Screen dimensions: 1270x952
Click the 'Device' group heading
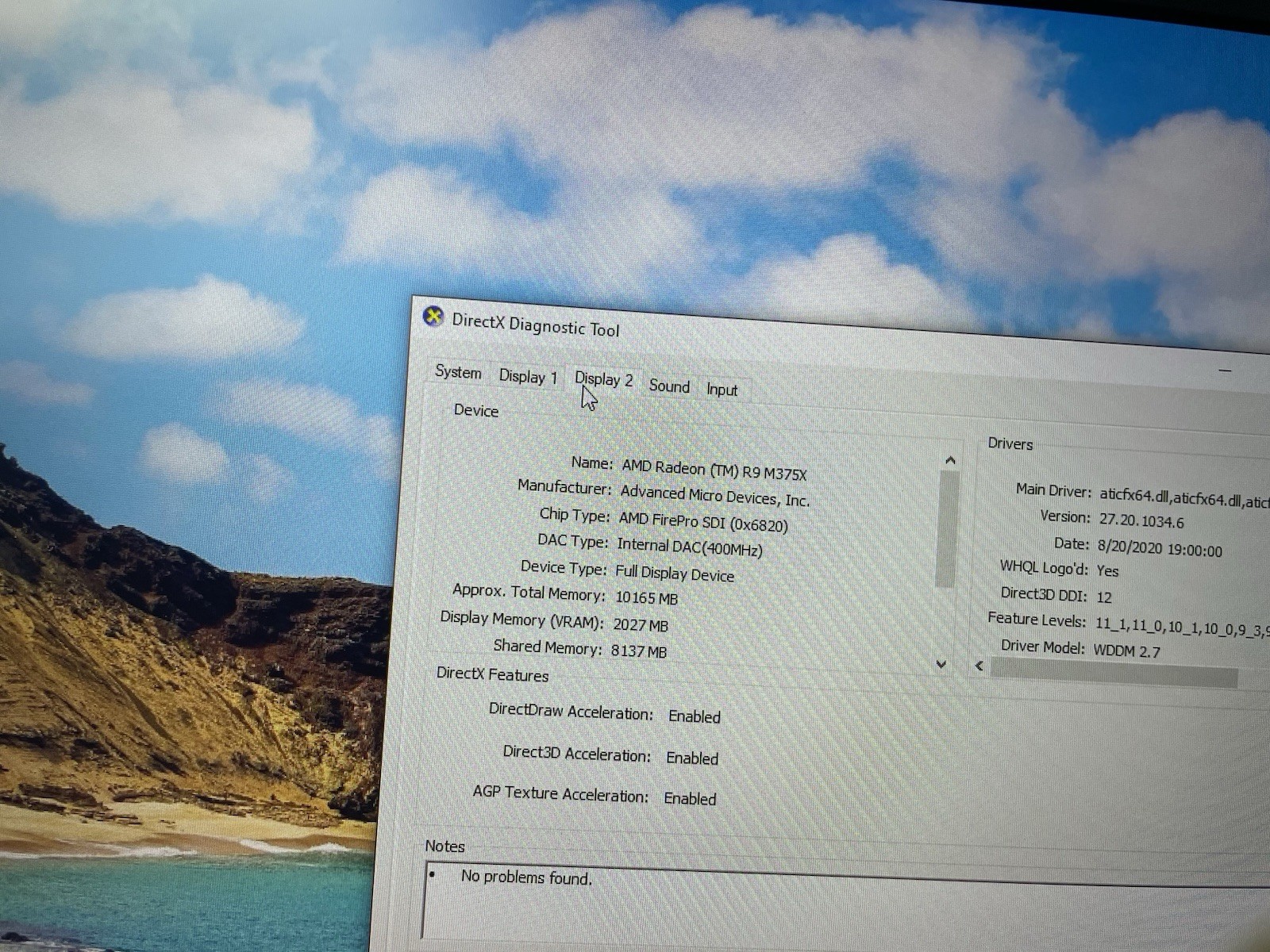(476, 410)
